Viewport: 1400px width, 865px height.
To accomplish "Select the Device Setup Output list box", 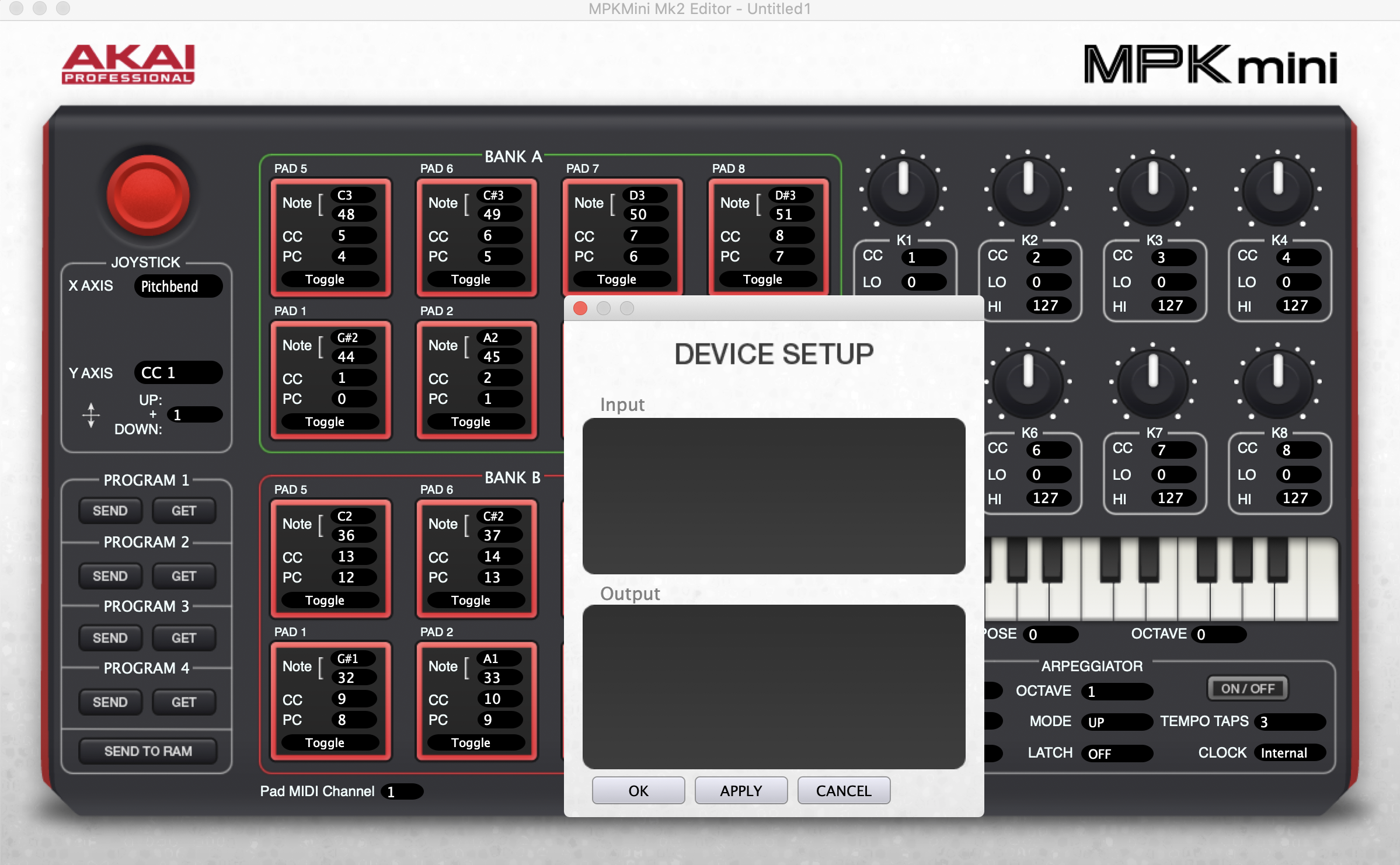I will pyautogui.click(x=774, y=687).
